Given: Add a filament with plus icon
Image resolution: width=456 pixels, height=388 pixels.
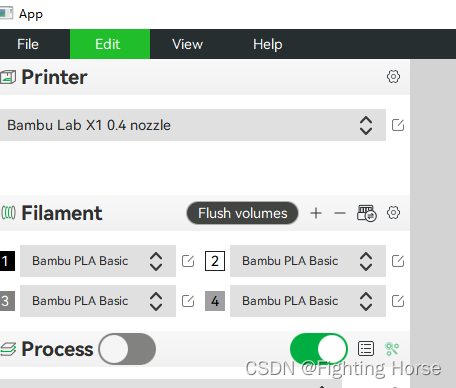Looking at the screenshot, I should pyautogui.click(x=316, y=213).
